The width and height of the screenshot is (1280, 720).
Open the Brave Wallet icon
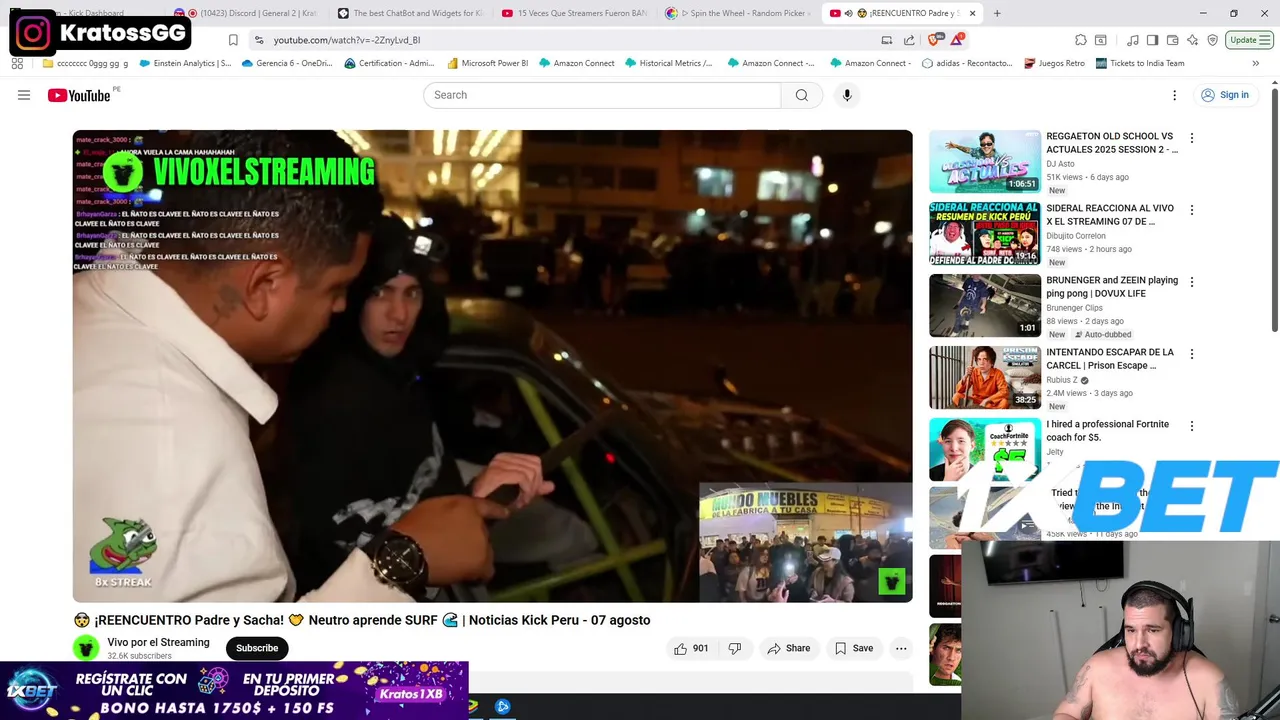coord(1172,40)
